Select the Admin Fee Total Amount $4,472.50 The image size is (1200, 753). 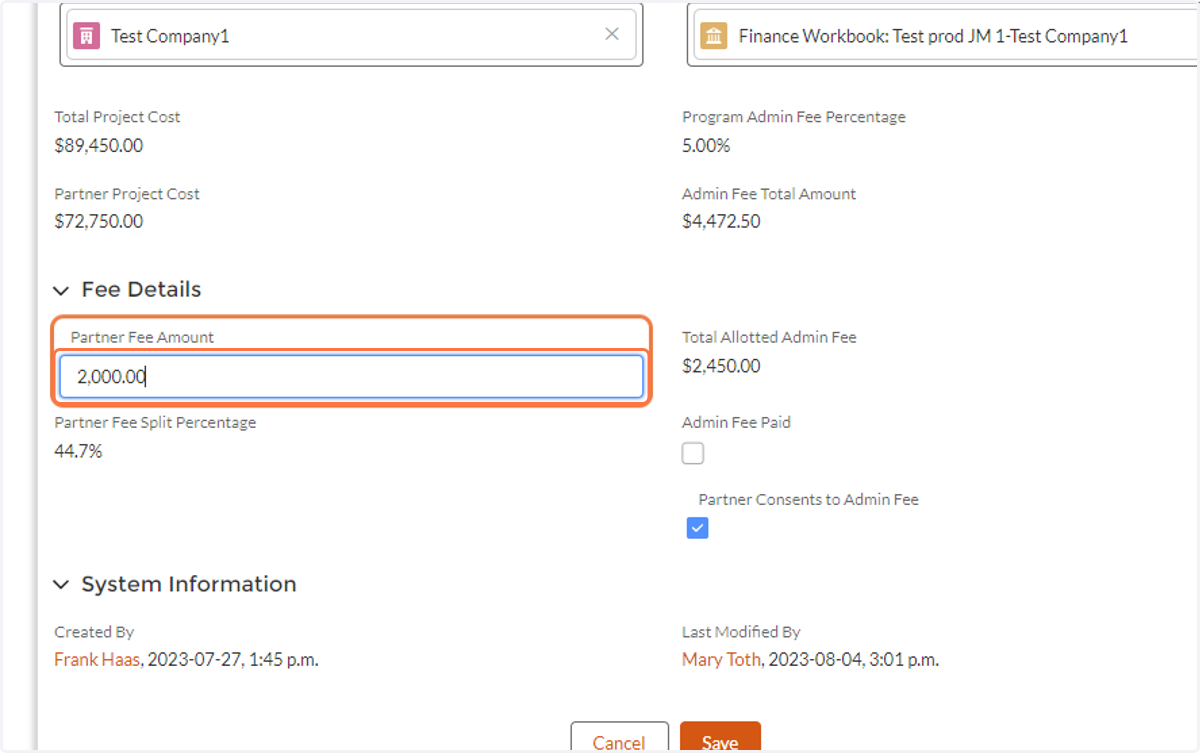point(721,222)
